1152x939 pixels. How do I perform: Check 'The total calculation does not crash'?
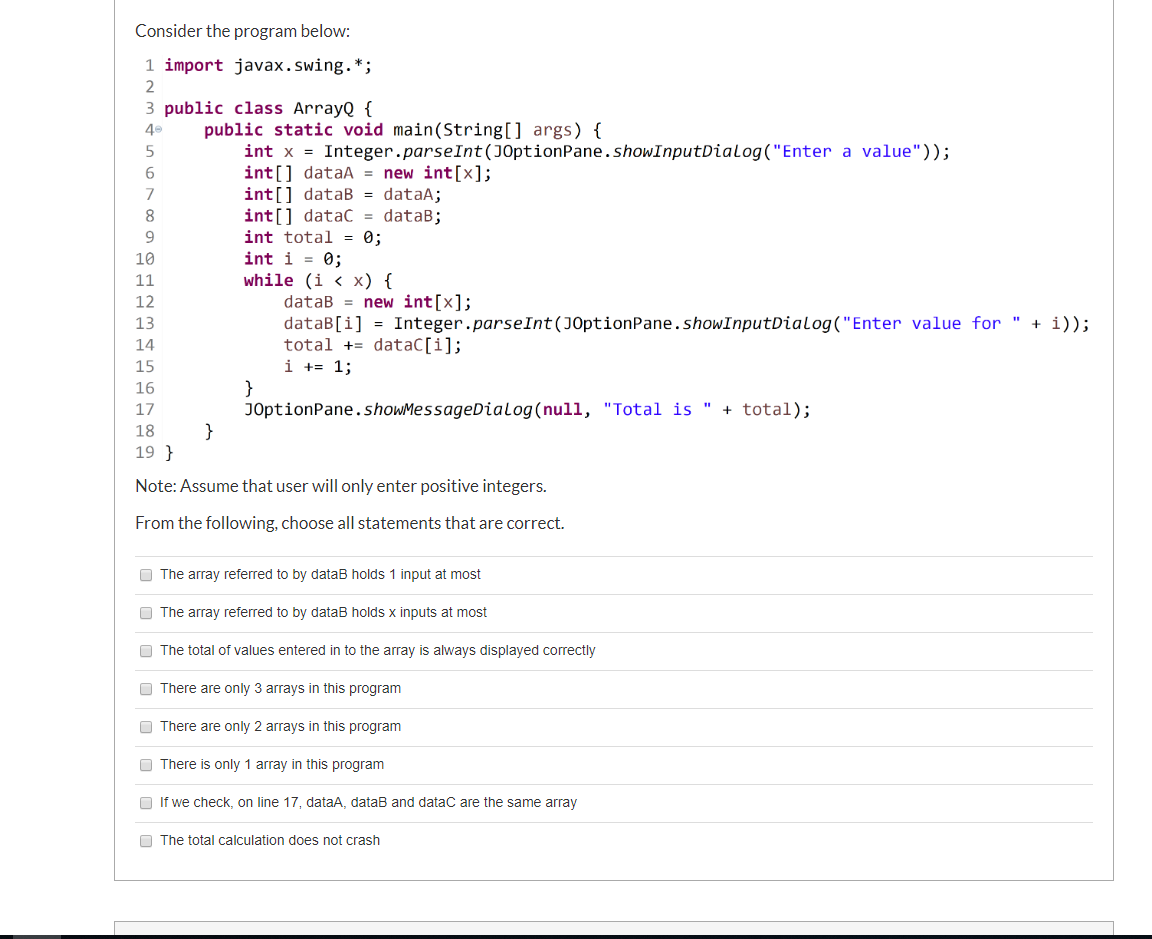point(146,840)
